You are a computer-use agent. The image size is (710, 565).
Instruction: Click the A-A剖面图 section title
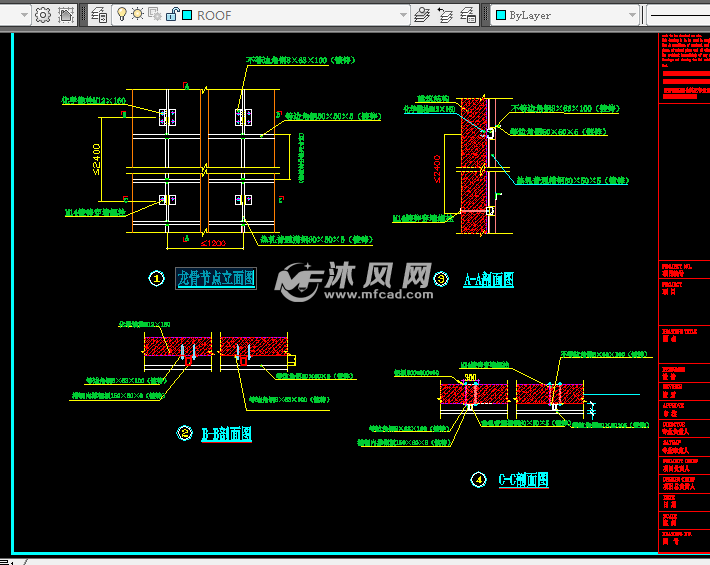pos(489,280)
